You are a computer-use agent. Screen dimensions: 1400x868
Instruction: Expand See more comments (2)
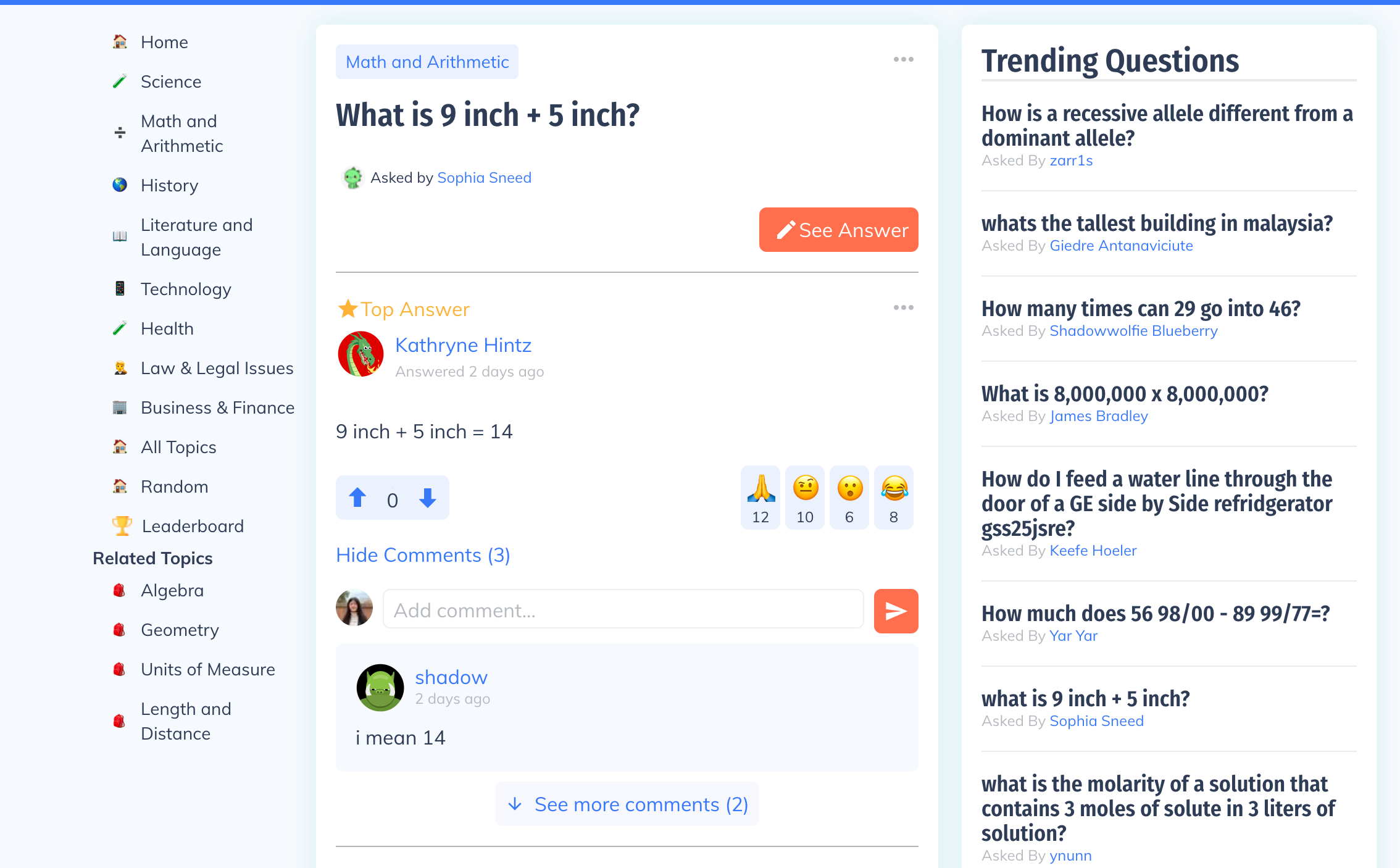(x=627, y=804)
